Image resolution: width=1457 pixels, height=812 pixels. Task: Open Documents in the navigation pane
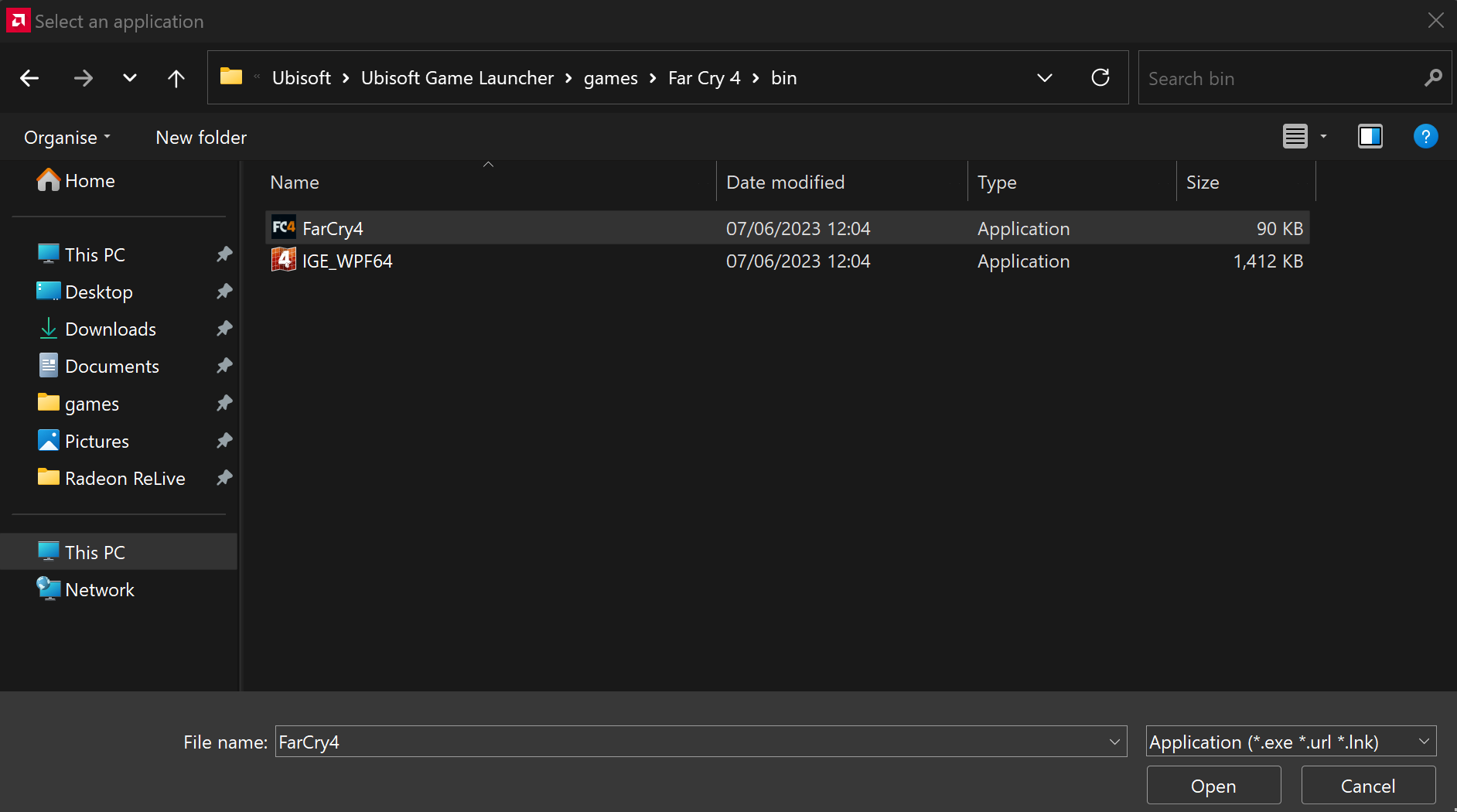click(x=98, y=366)
